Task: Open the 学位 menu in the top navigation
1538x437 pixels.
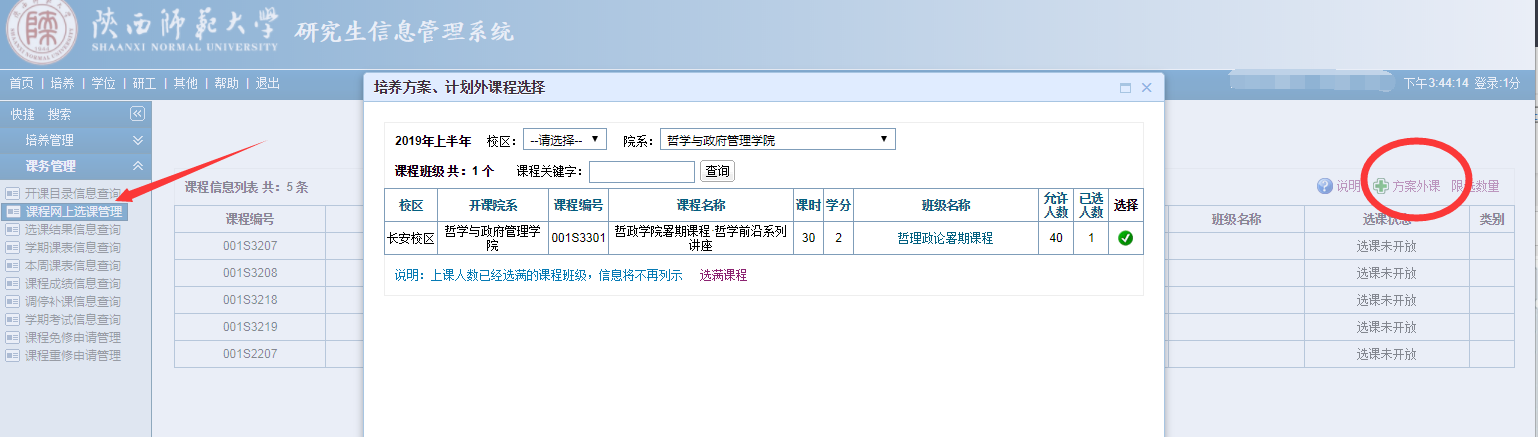Action: coord(103,83)
